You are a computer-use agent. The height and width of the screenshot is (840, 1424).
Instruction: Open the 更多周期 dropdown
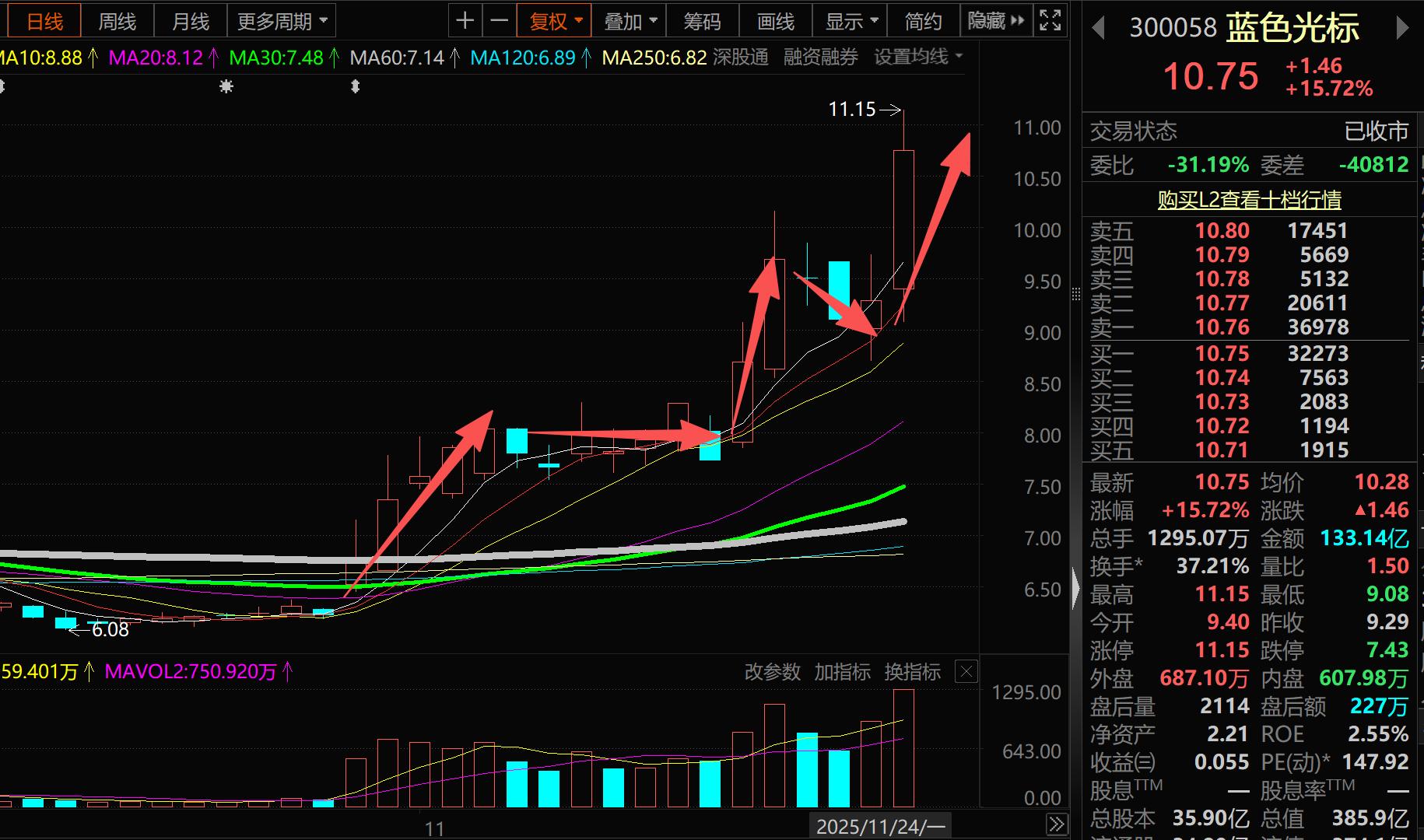282,22
